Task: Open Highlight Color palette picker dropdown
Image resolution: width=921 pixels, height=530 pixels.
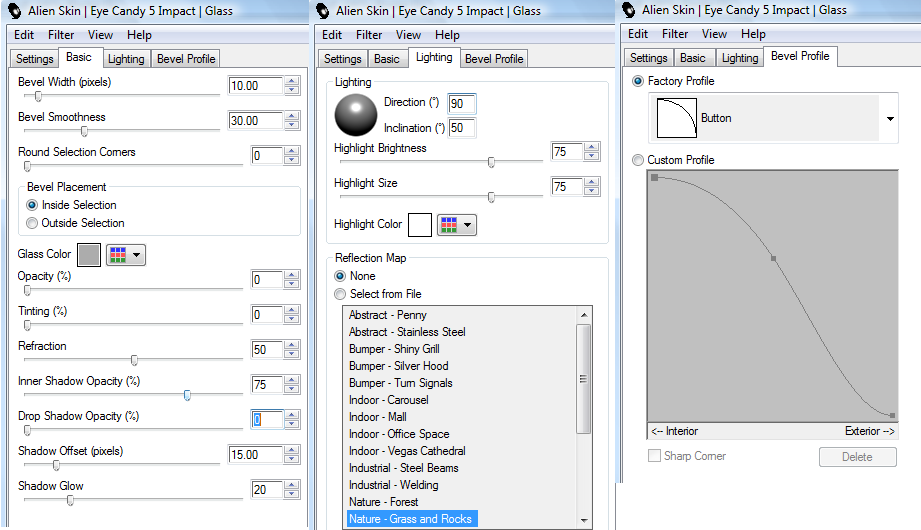Action: [x=457, y=225]
